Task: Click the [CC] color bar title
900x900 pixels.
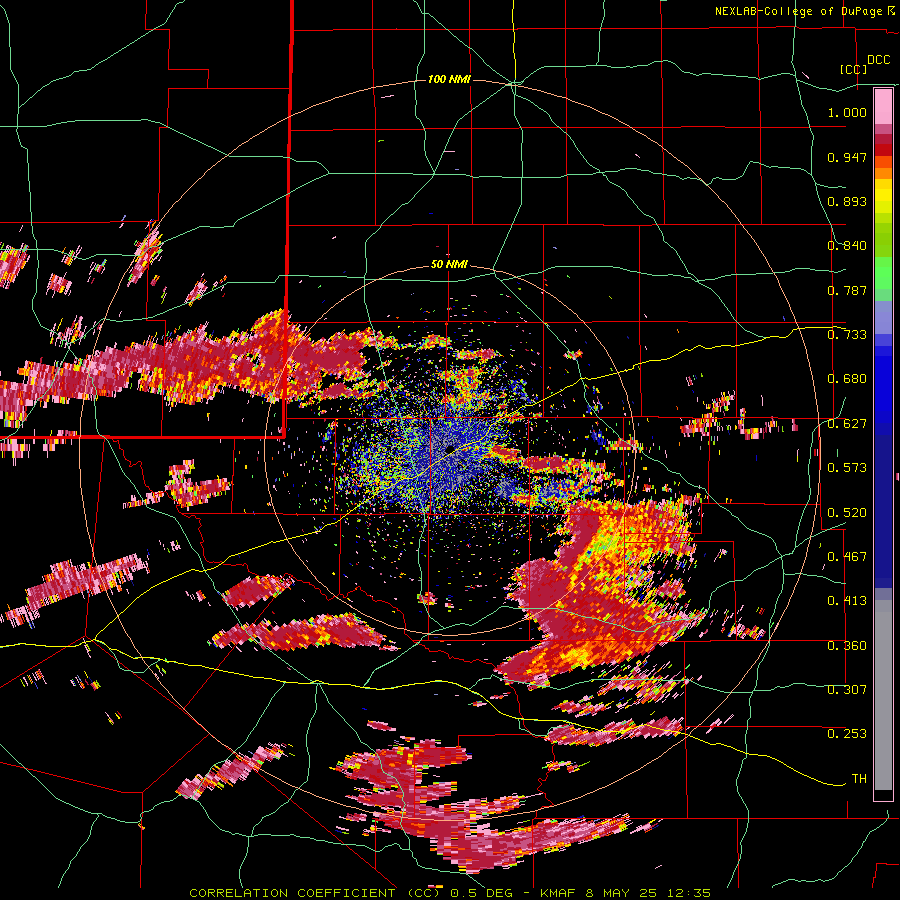Action: [x=853, y=69]
